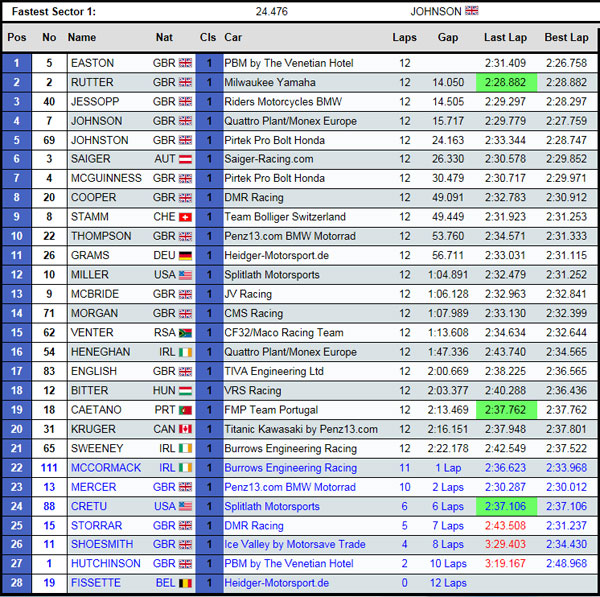
Task: Click the Austrian flag beside SAIGER
Action: click(x=185, y=159)
